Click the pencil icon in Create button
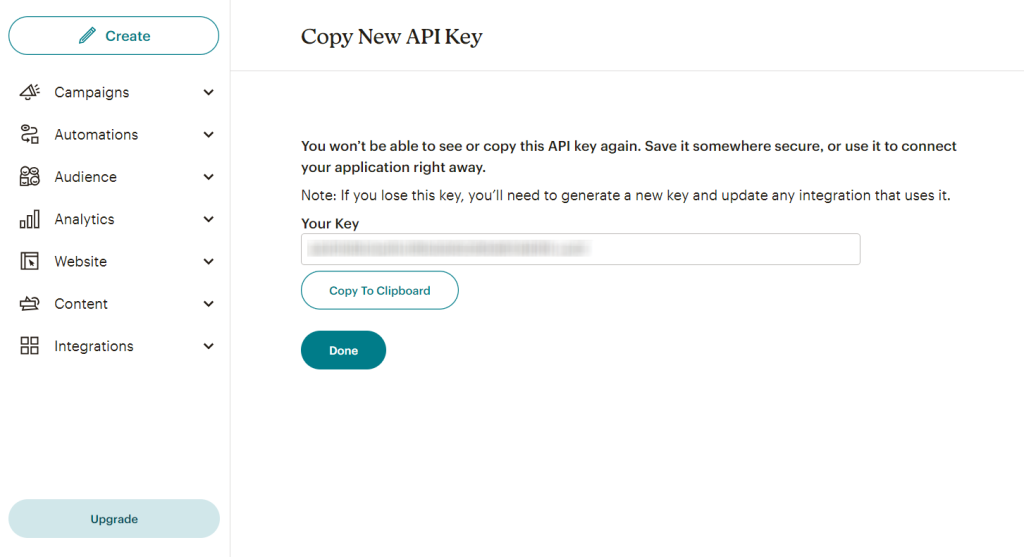 tap(88, 36)
